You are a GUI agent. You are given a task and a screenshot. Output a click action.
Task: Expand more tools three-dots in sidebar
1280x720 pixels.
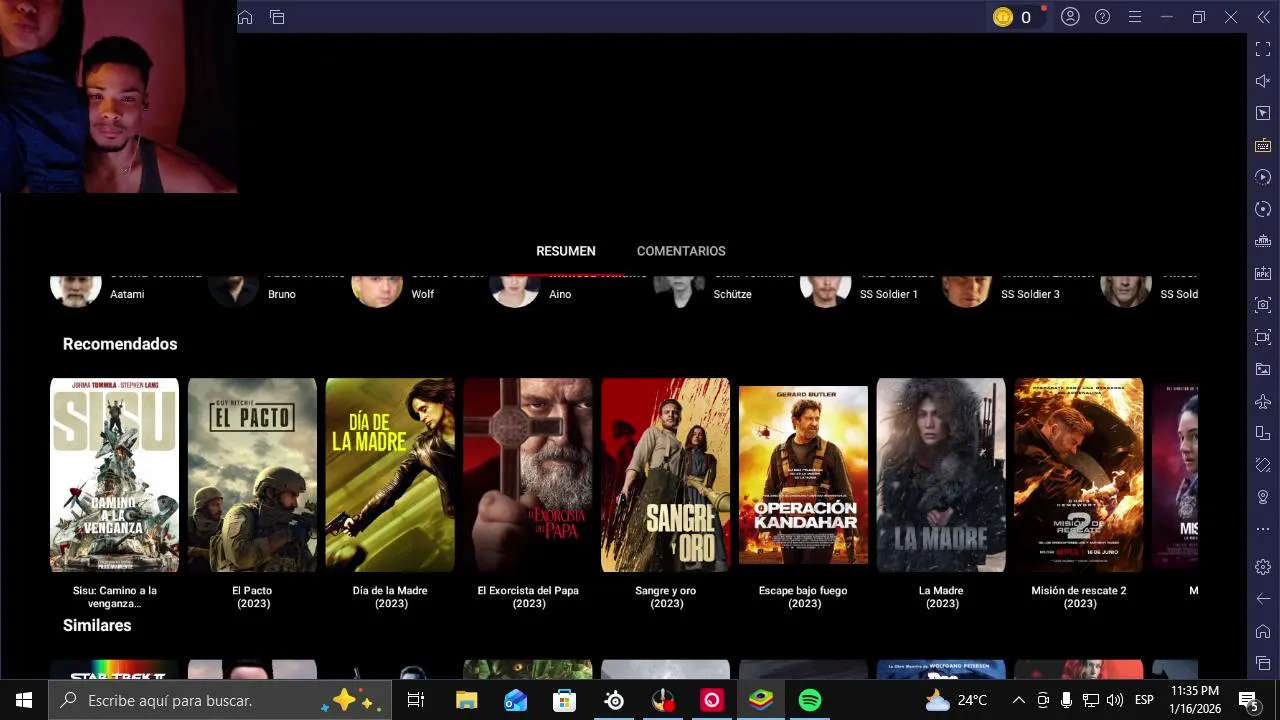click(x=1263, y=529)
